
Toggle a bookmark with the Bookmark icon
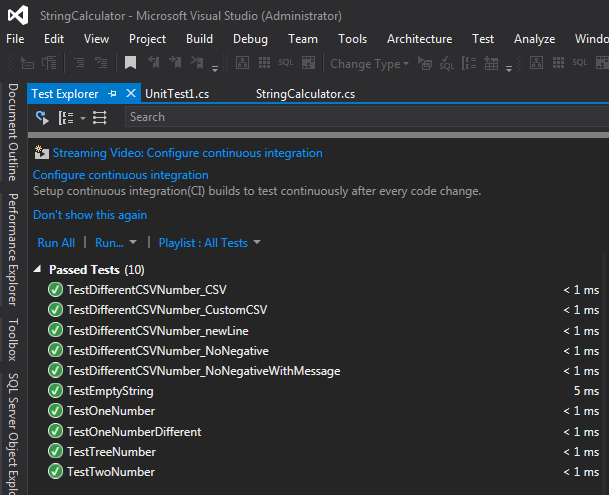[130, 63]
